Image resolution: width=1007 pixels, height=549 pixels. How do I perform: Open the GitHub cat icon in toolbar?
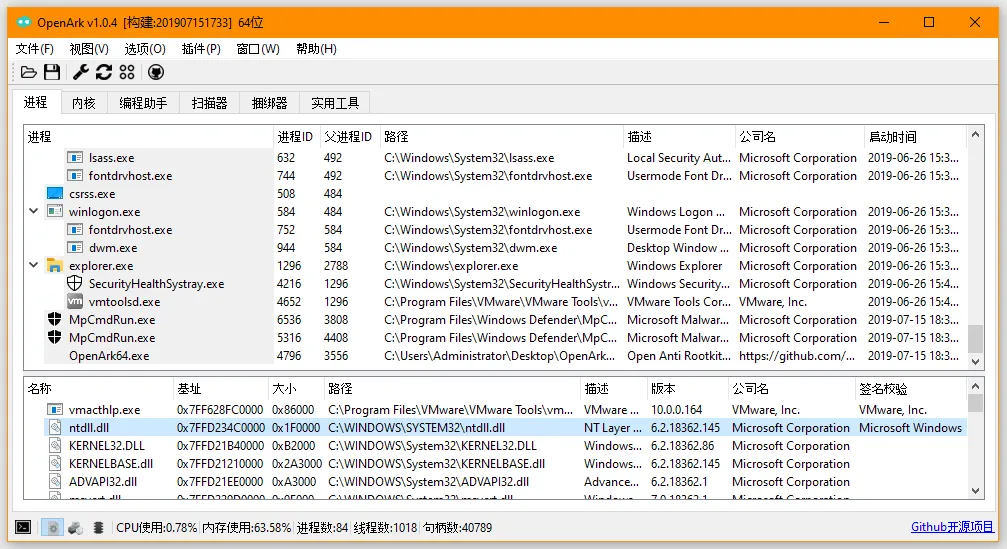(156, 72)
